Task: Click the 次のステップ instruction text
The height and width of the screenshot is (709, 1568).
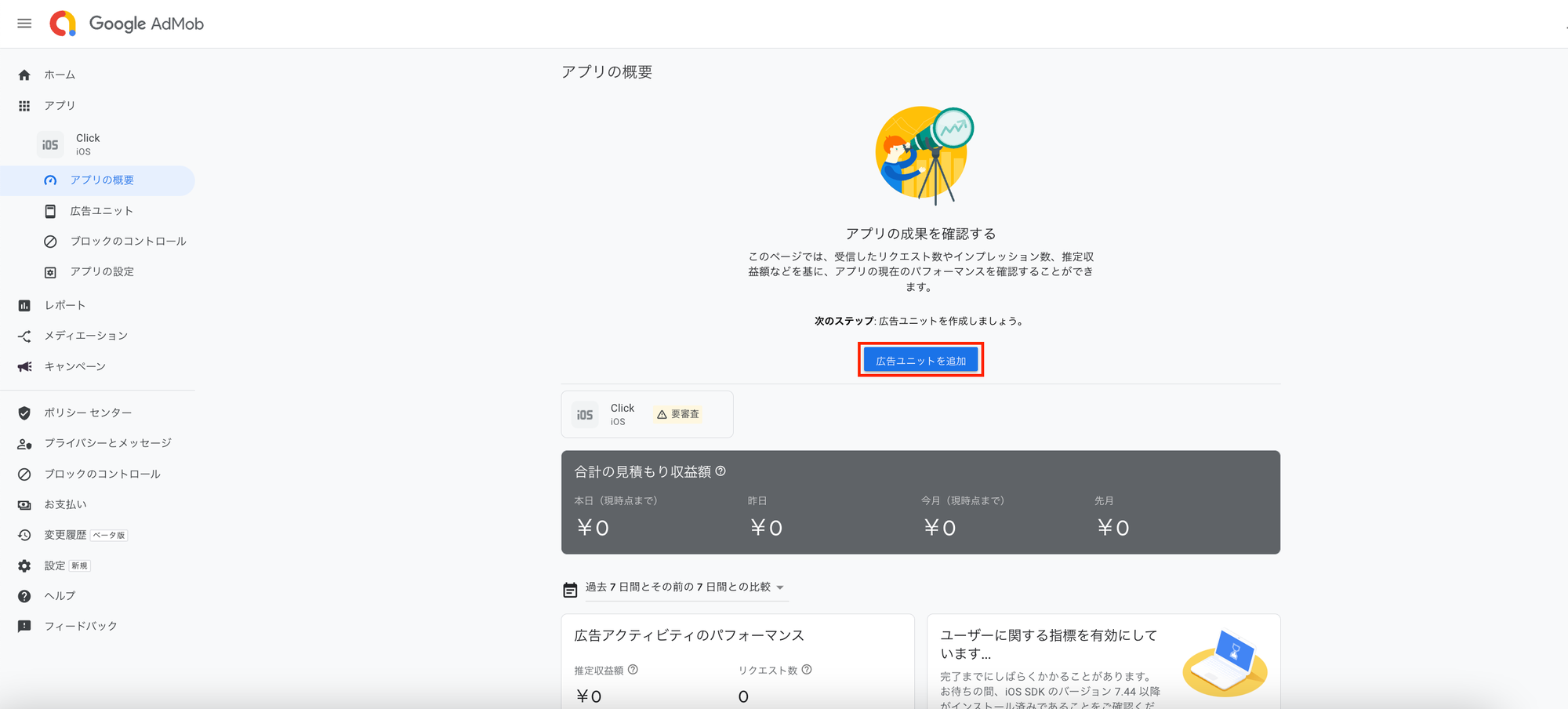Action: click(920, 321)
